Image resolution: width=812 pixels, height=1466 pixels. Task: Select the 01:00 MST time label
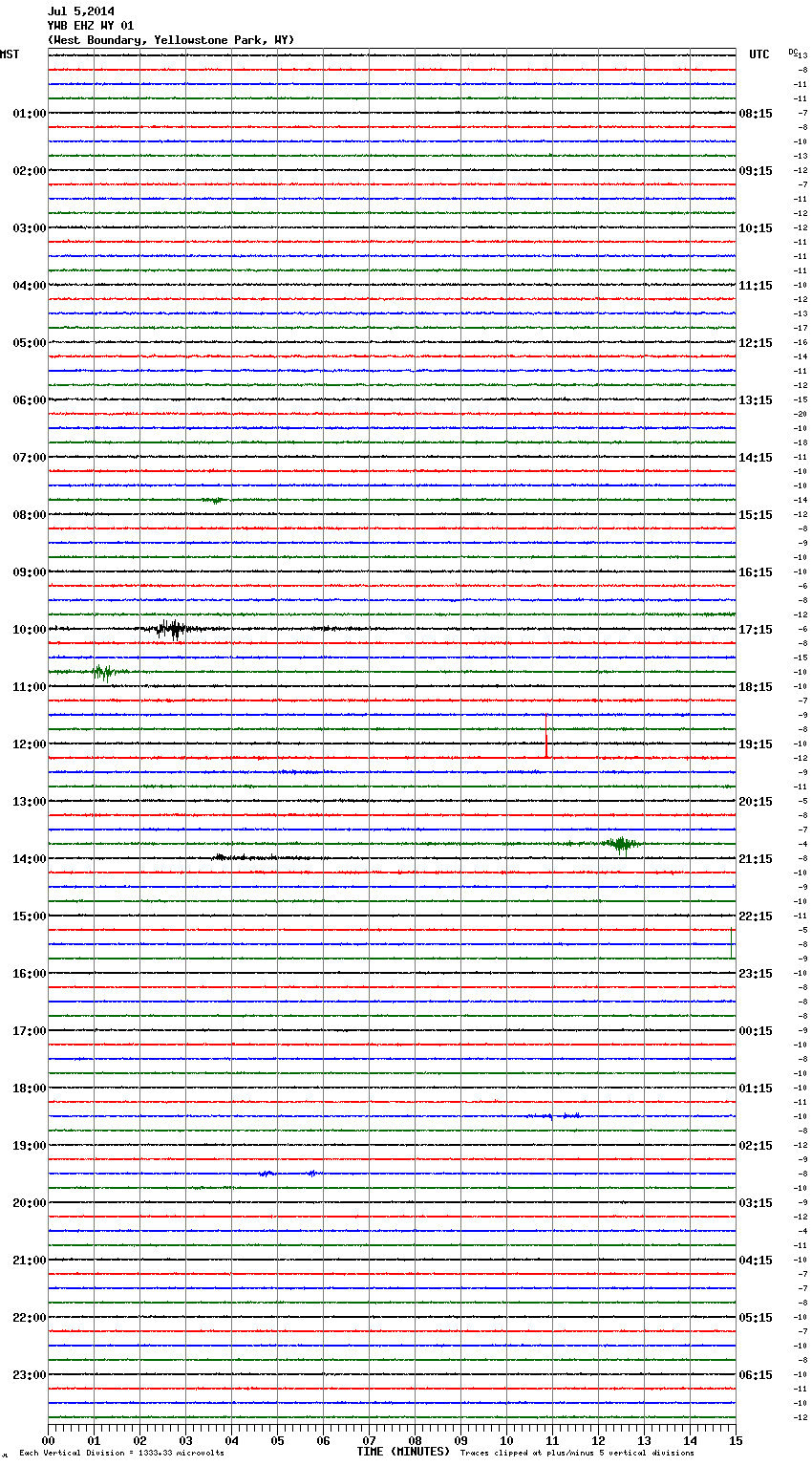coord(29,114)
